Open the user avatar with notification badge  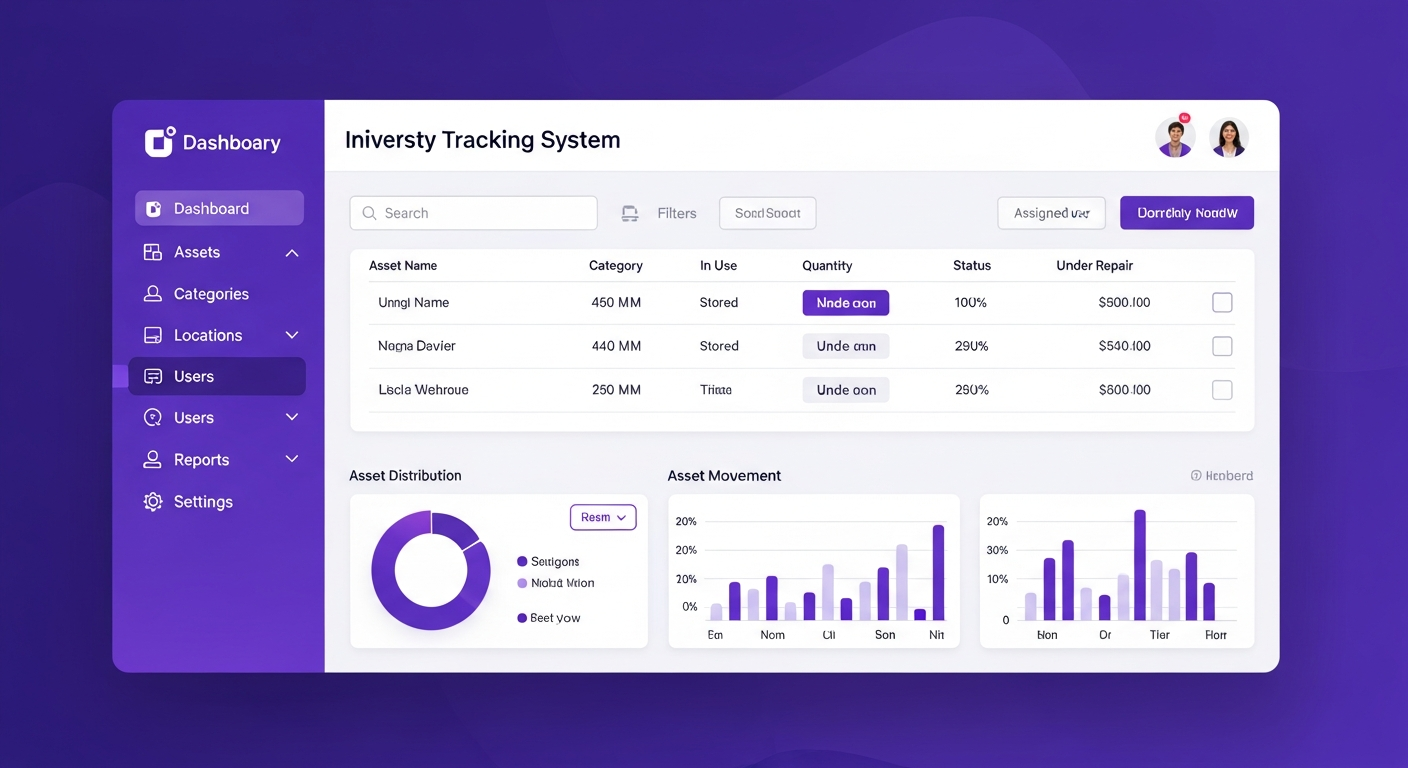[1175, 138]
